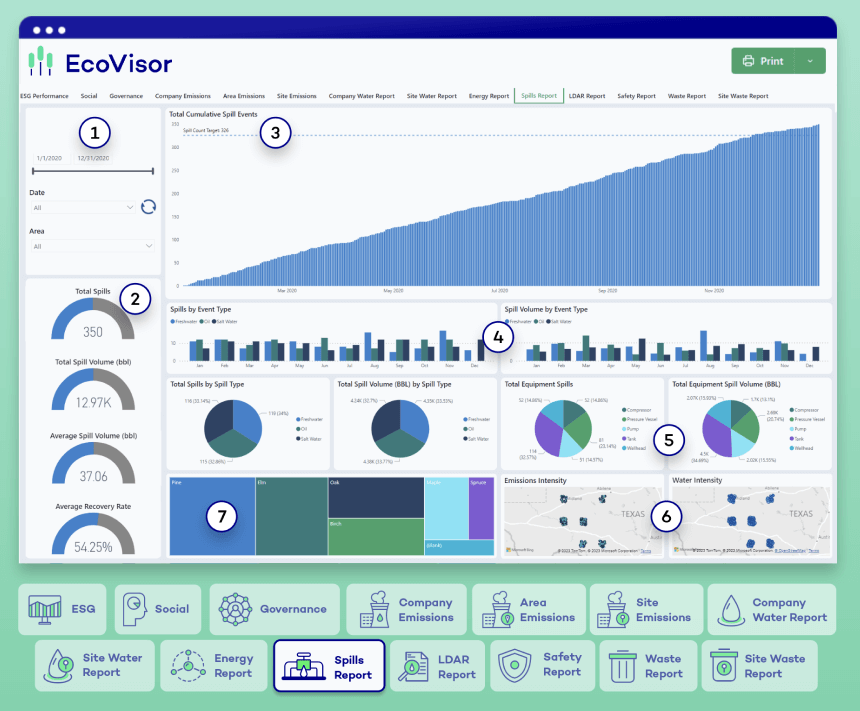
Task: Open the Company Water Report droplet icon
Action: coord(732,610)
